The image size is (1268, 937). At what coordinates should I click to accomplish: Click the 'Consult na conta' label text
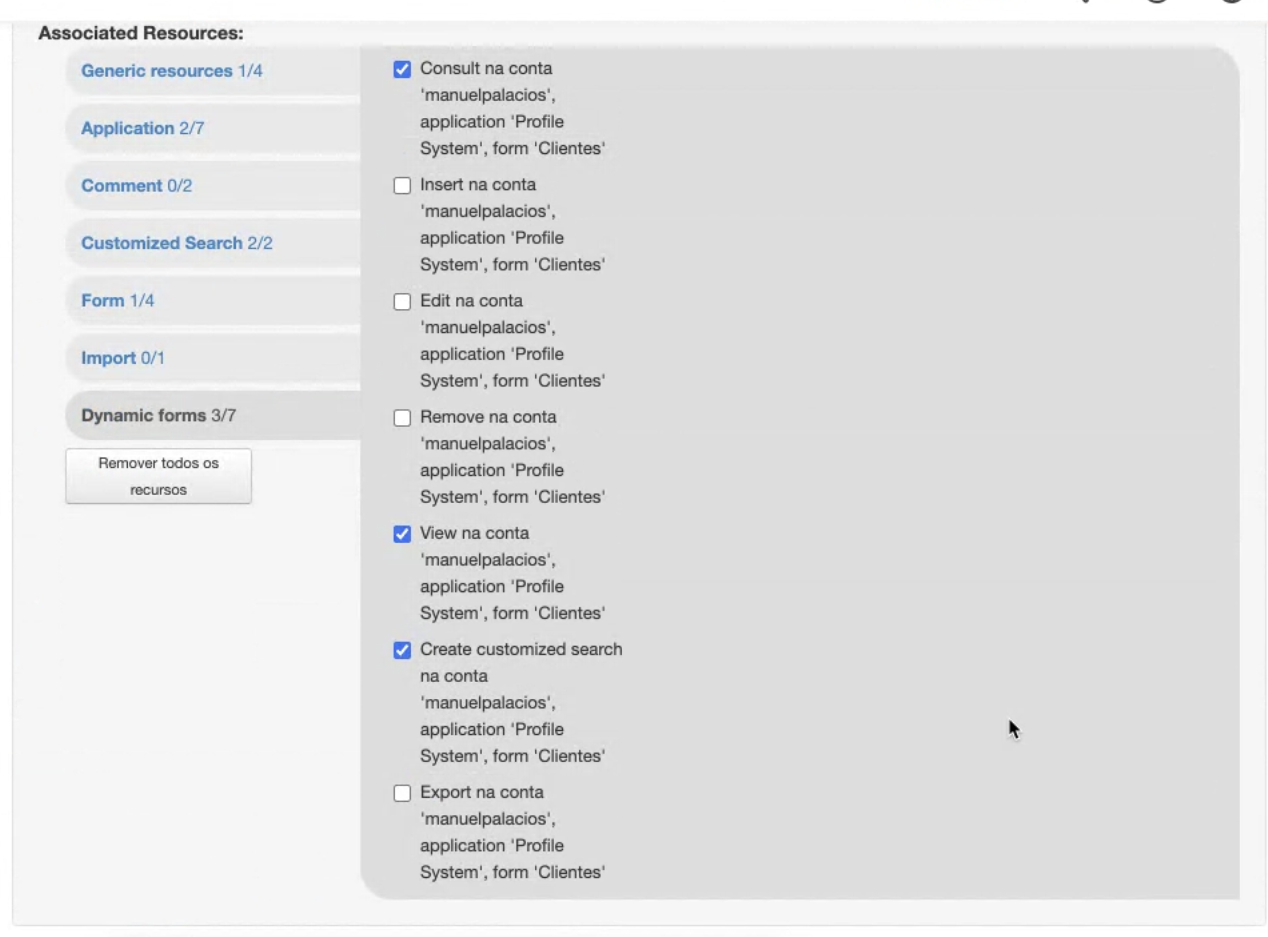click(x=486, y=69)
